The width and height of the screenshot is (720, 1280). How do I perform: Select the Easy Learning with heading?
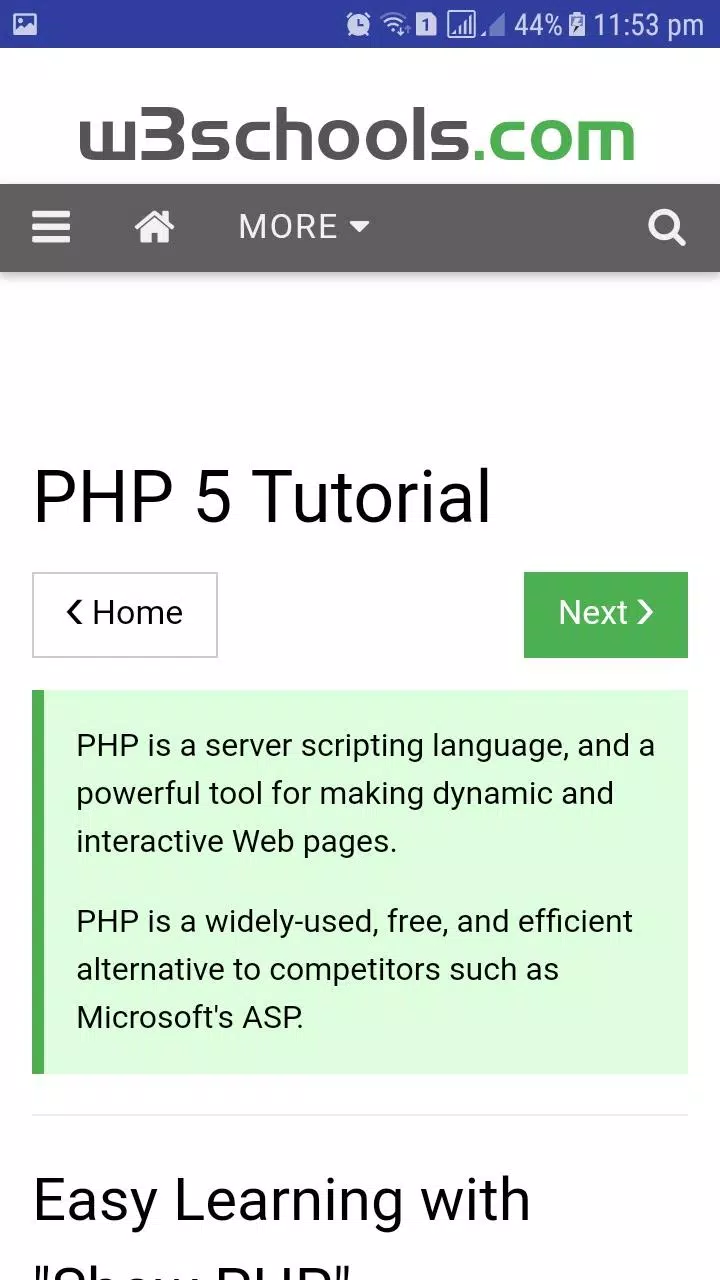tap(282, 1200)
